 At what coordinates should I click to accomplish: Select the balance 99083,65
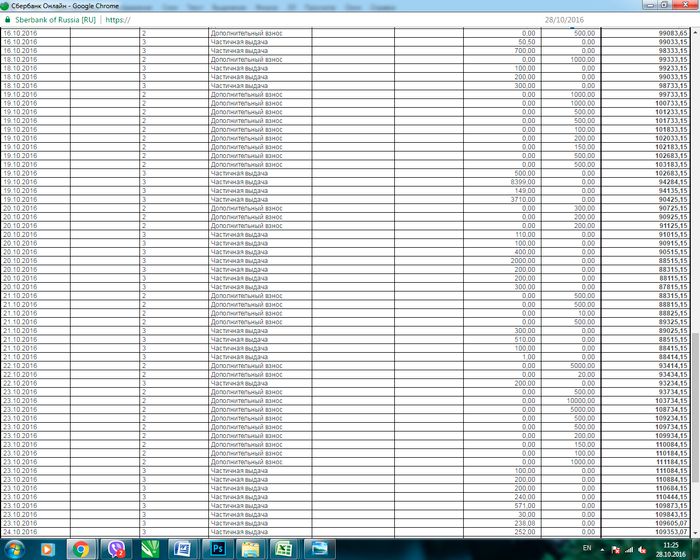tap(673, 33)
